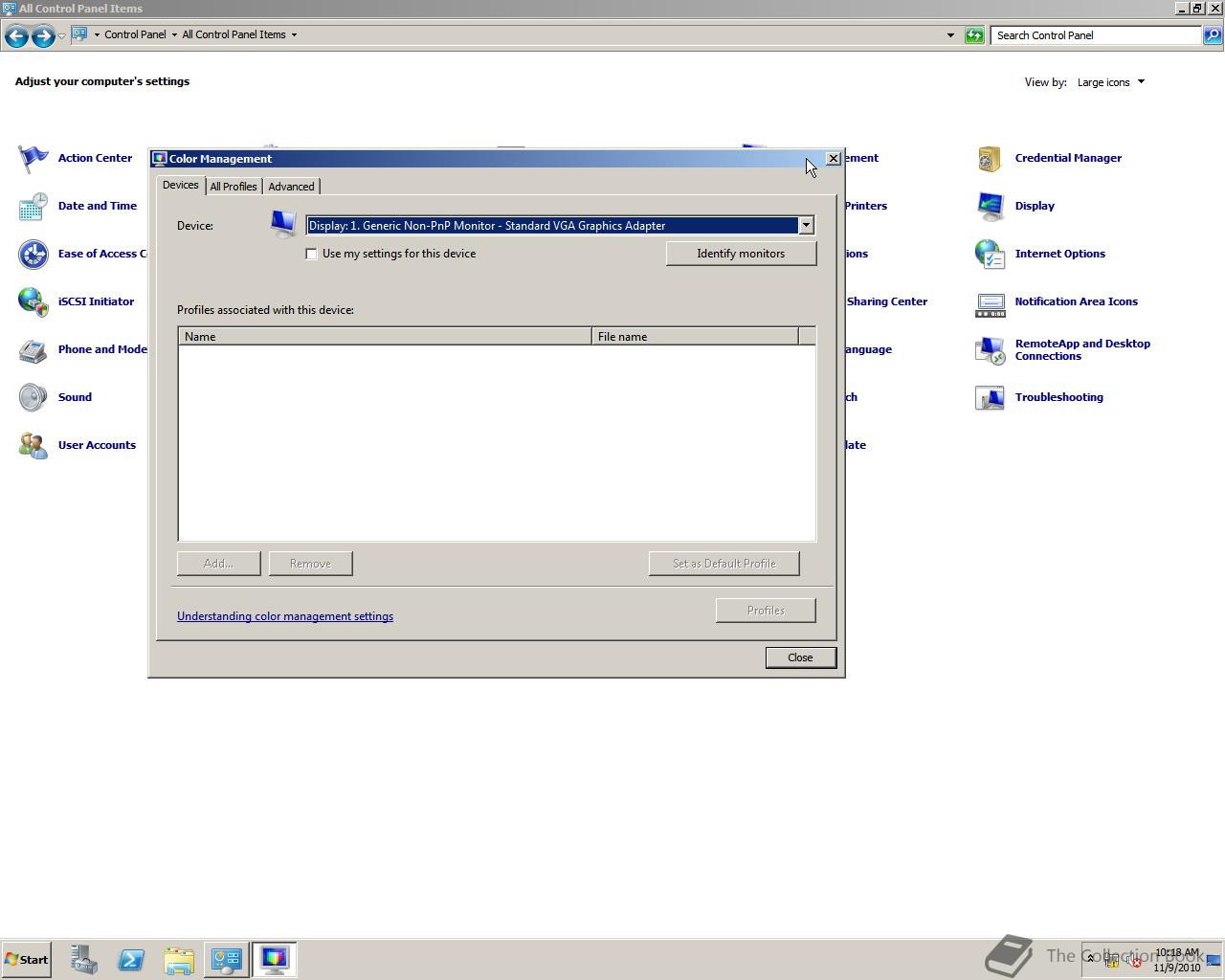Open Understanding color management settings link
1225x980 pixels.
point(285,616)
